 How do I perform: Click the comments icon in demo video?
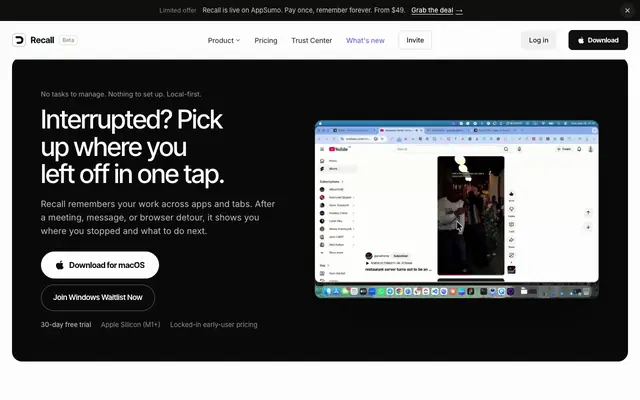pyautogui.click(x=511, y=224)
